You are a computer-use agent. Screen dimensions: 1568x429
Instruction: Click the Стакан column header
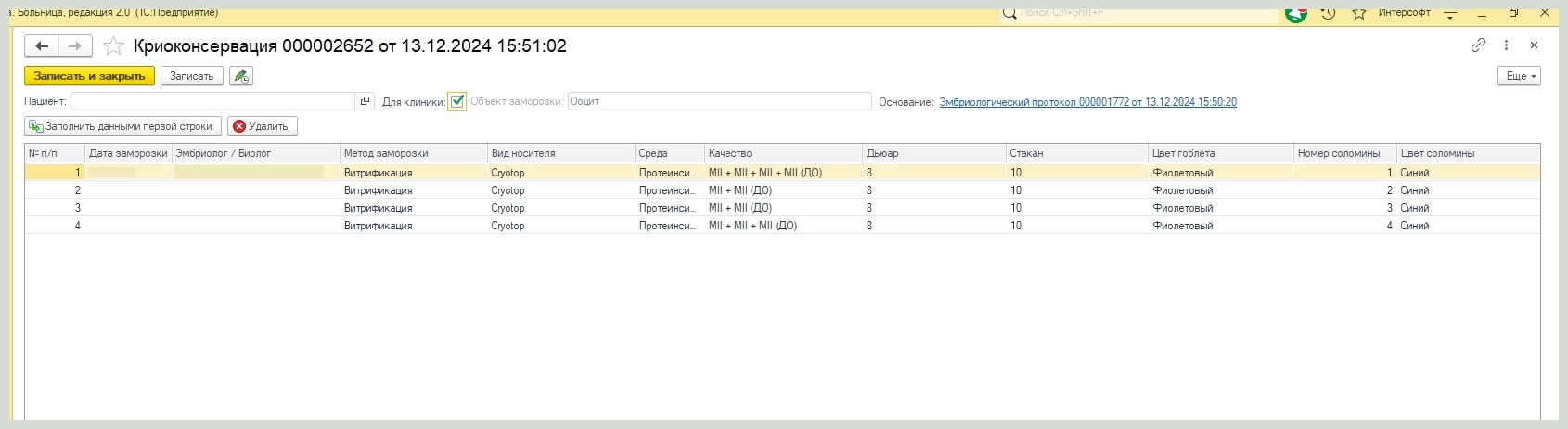1077,153
